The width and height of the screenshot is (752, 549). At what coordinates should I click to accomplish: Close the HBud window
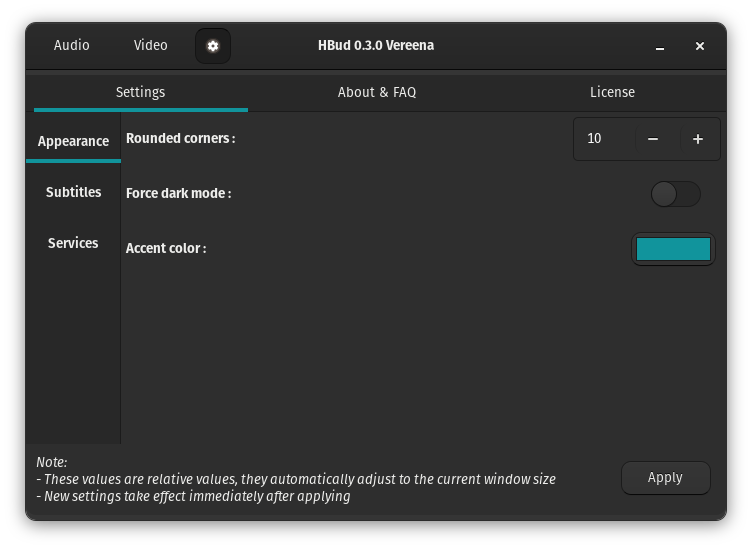[x=700, y=46]
